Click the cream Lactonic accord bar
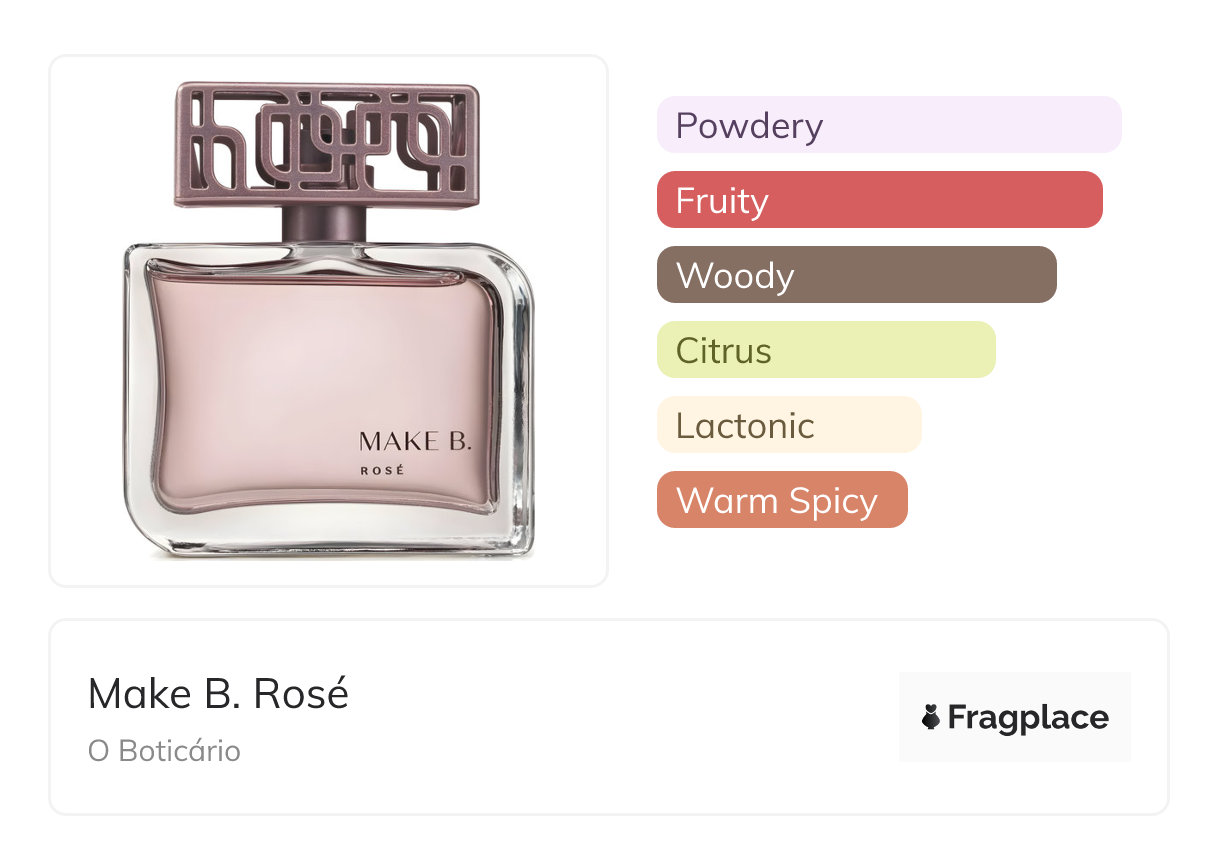This screenshot has width=1218, height=864. coord(788,425)
